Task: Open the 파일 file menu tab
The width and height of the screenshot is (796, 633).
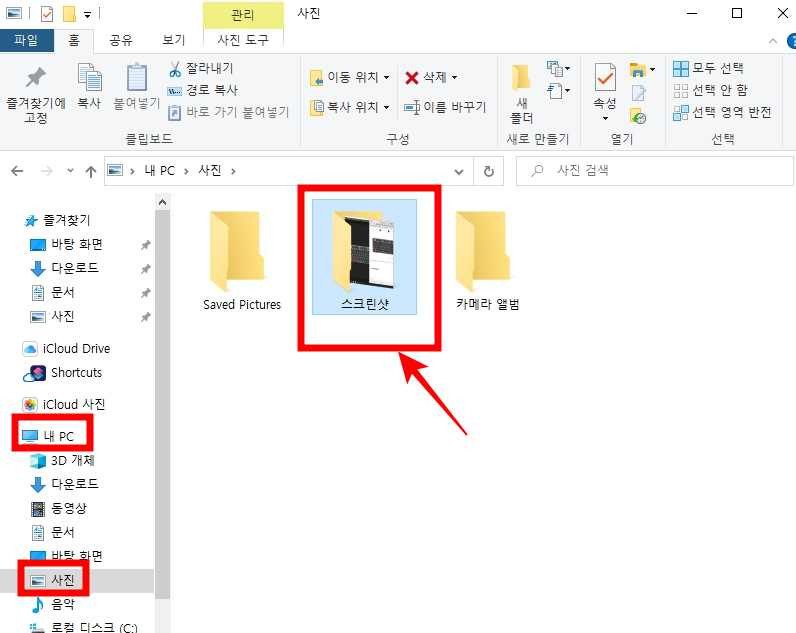Action: (26, 40)
